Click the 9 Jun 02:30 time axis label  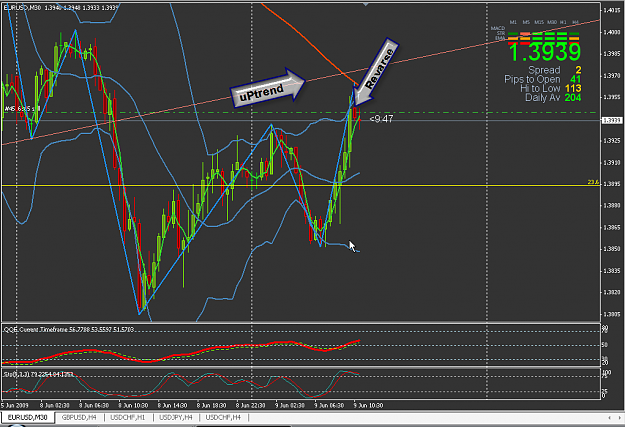(290, 405)
